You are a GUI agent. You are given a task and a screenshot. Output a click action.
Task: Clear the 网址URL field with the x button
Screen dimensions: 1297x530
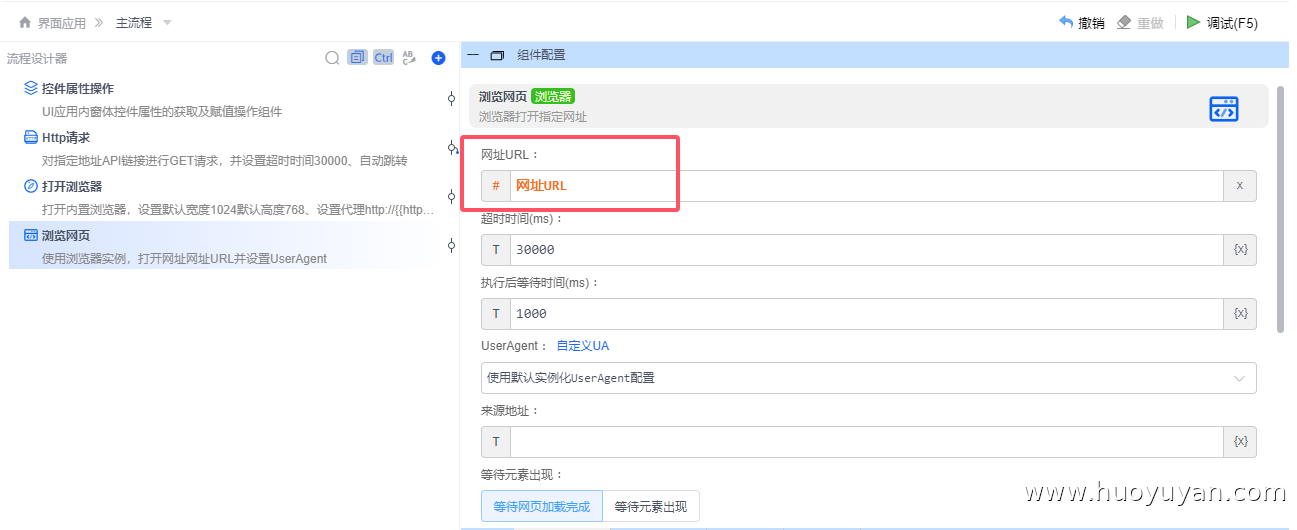(1240, 186)
